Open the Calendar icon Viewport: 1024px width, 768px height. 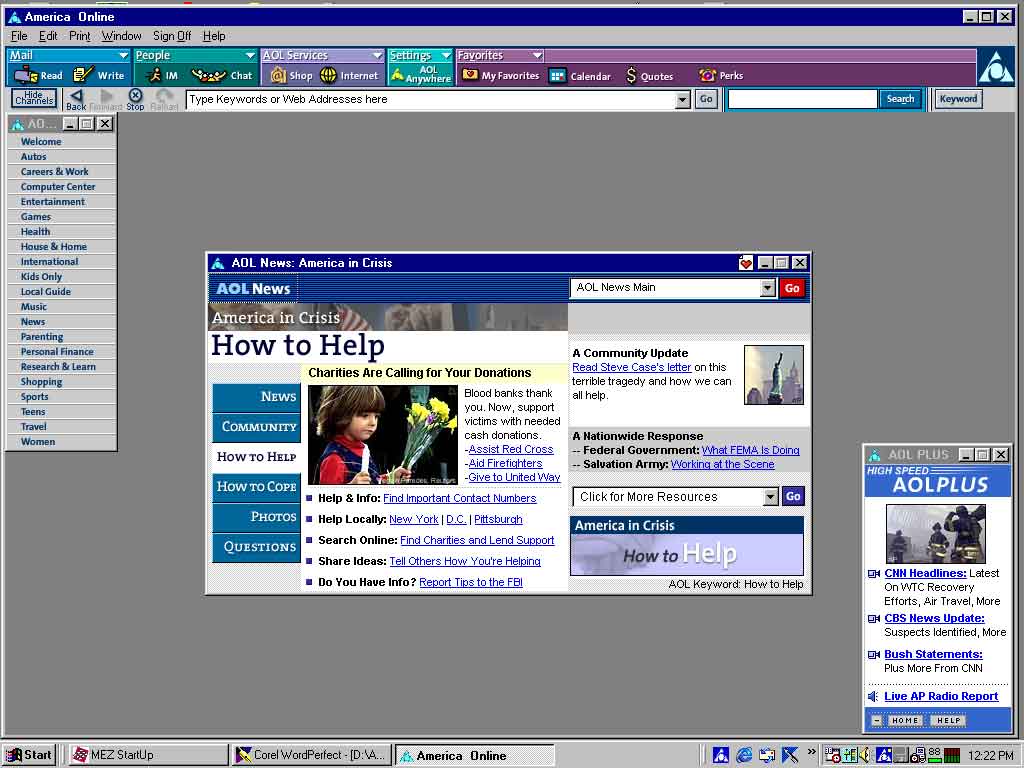click(x=557, y=76)
